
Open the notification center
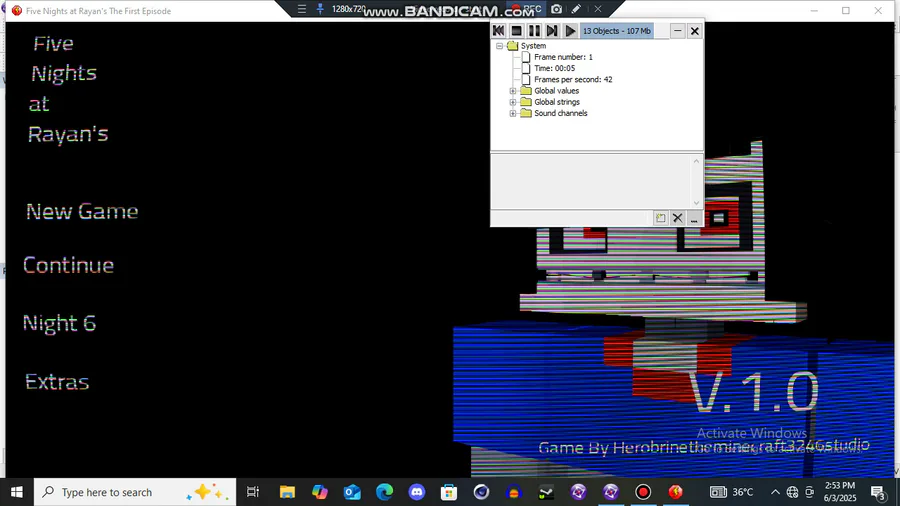(x=878, y=492)
